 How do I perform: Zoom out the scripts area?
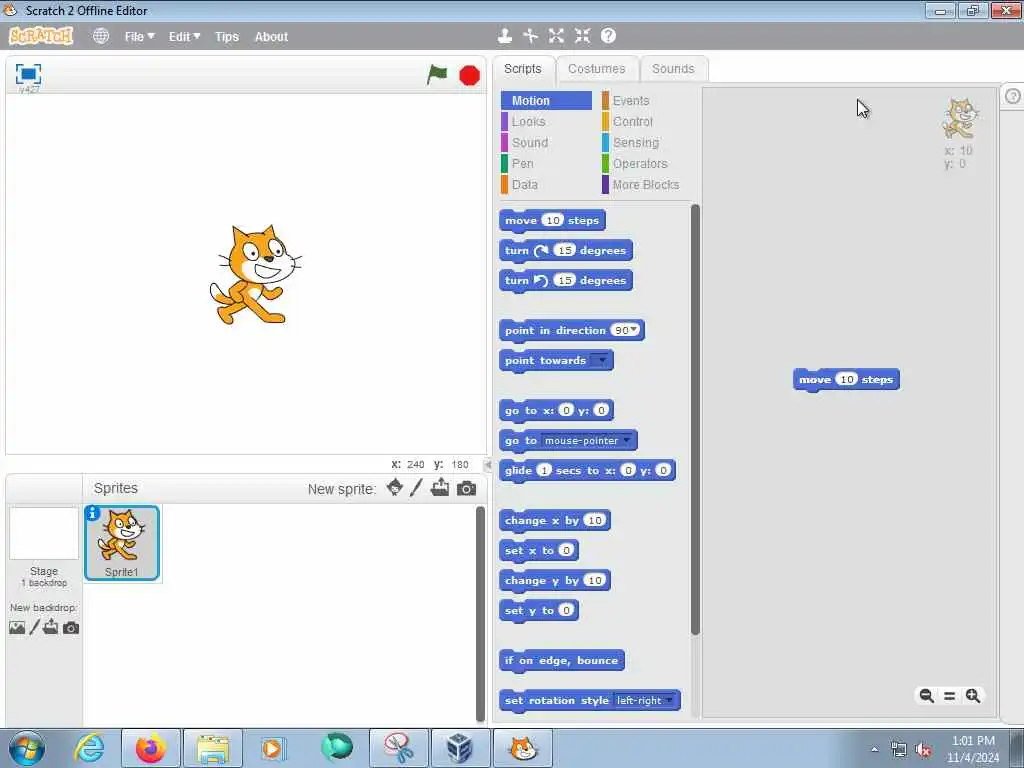(x=926, y=696)
